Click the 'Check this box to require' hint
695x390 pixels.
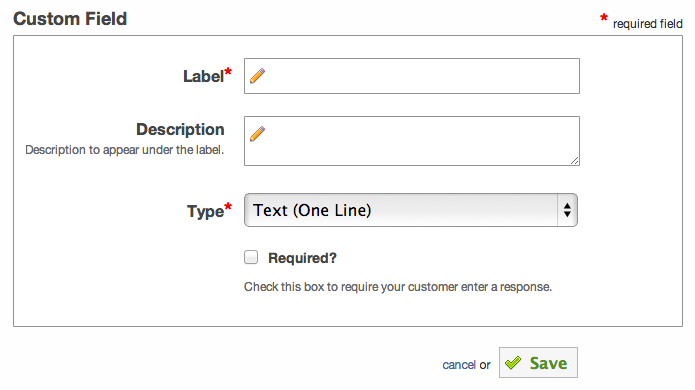click(398, 287)
